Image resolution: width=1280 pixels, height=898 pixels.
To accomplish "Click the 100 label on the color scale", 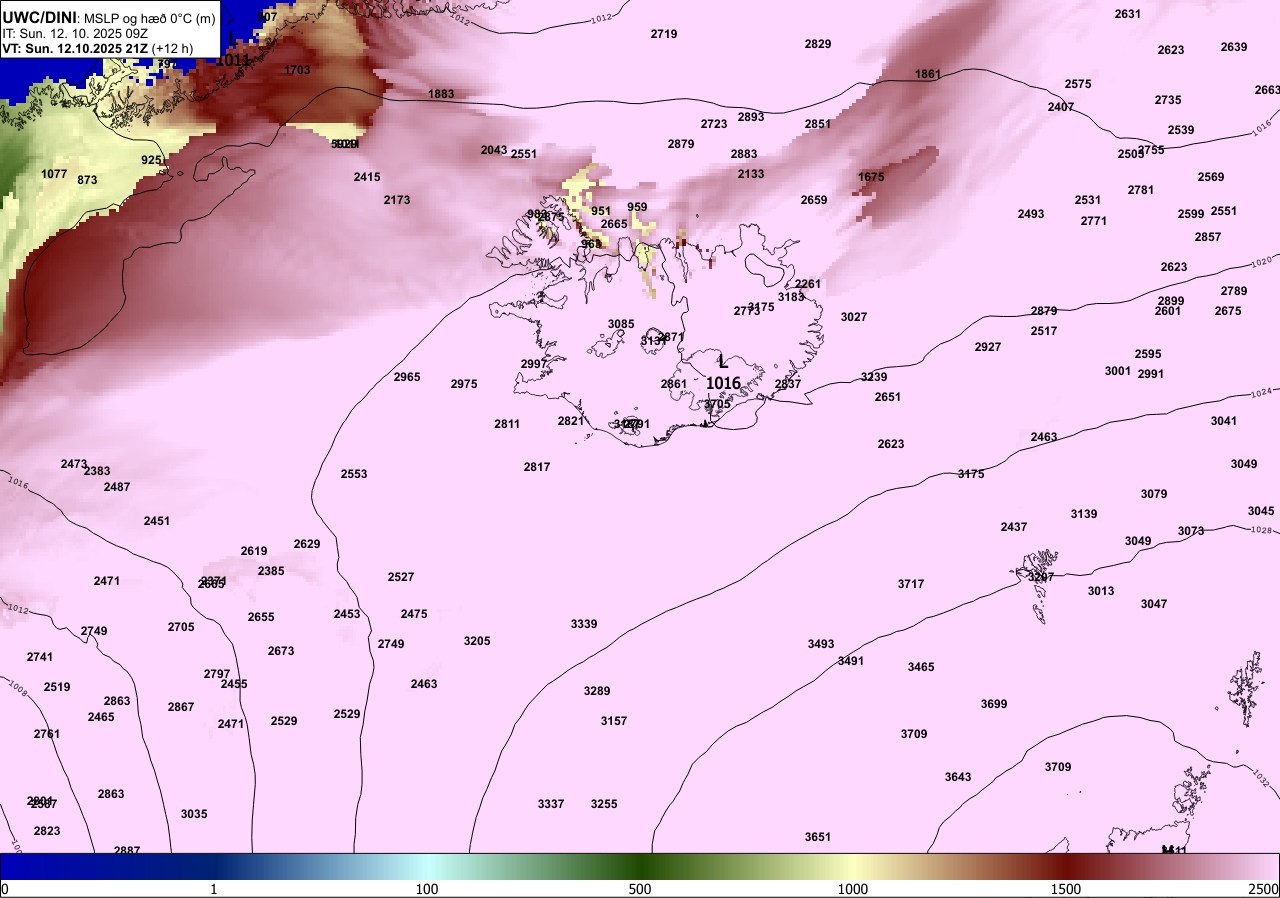I will tap(427, 890).
